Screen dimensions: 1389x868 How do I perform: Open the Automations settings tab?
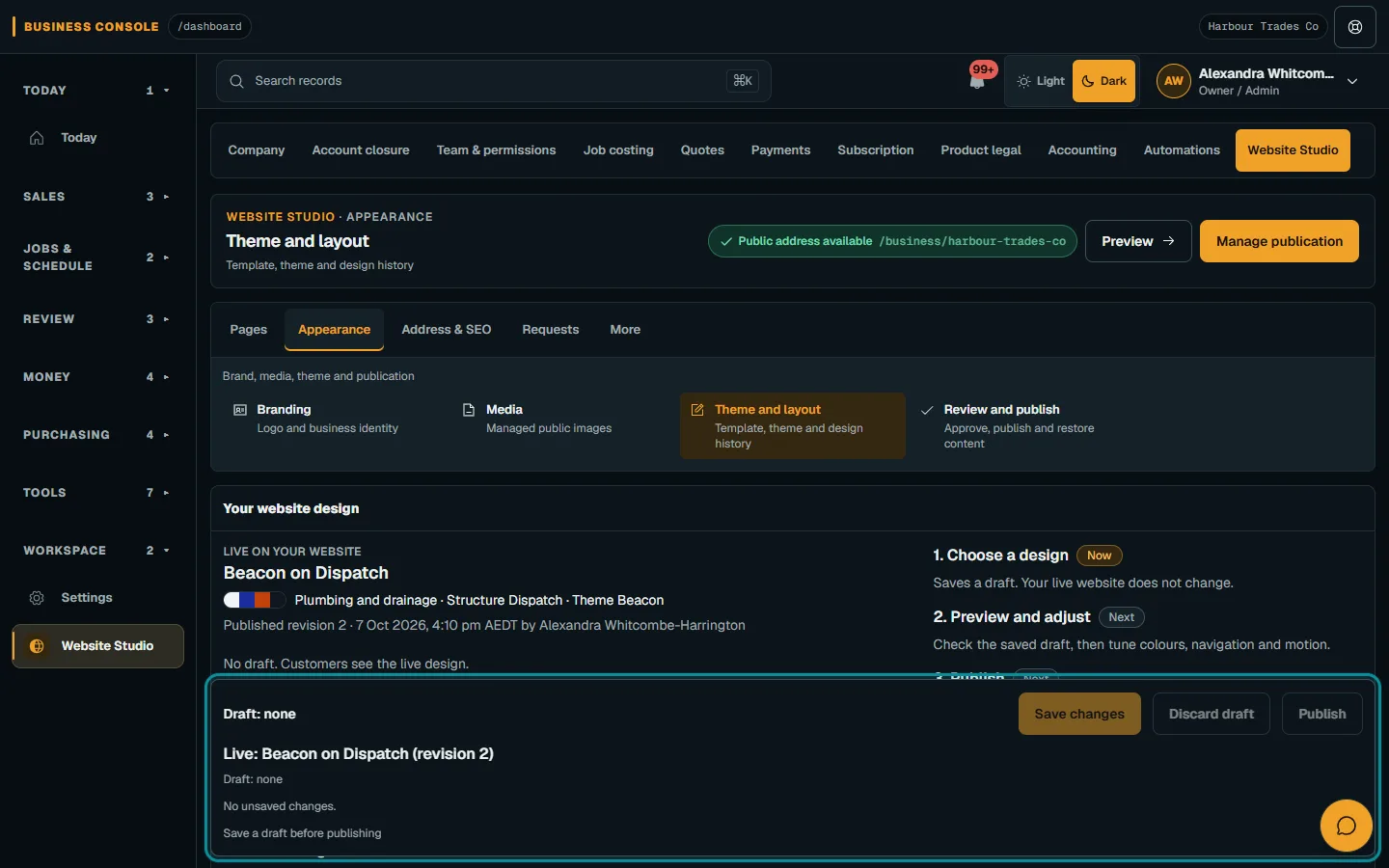(1182, 150)
